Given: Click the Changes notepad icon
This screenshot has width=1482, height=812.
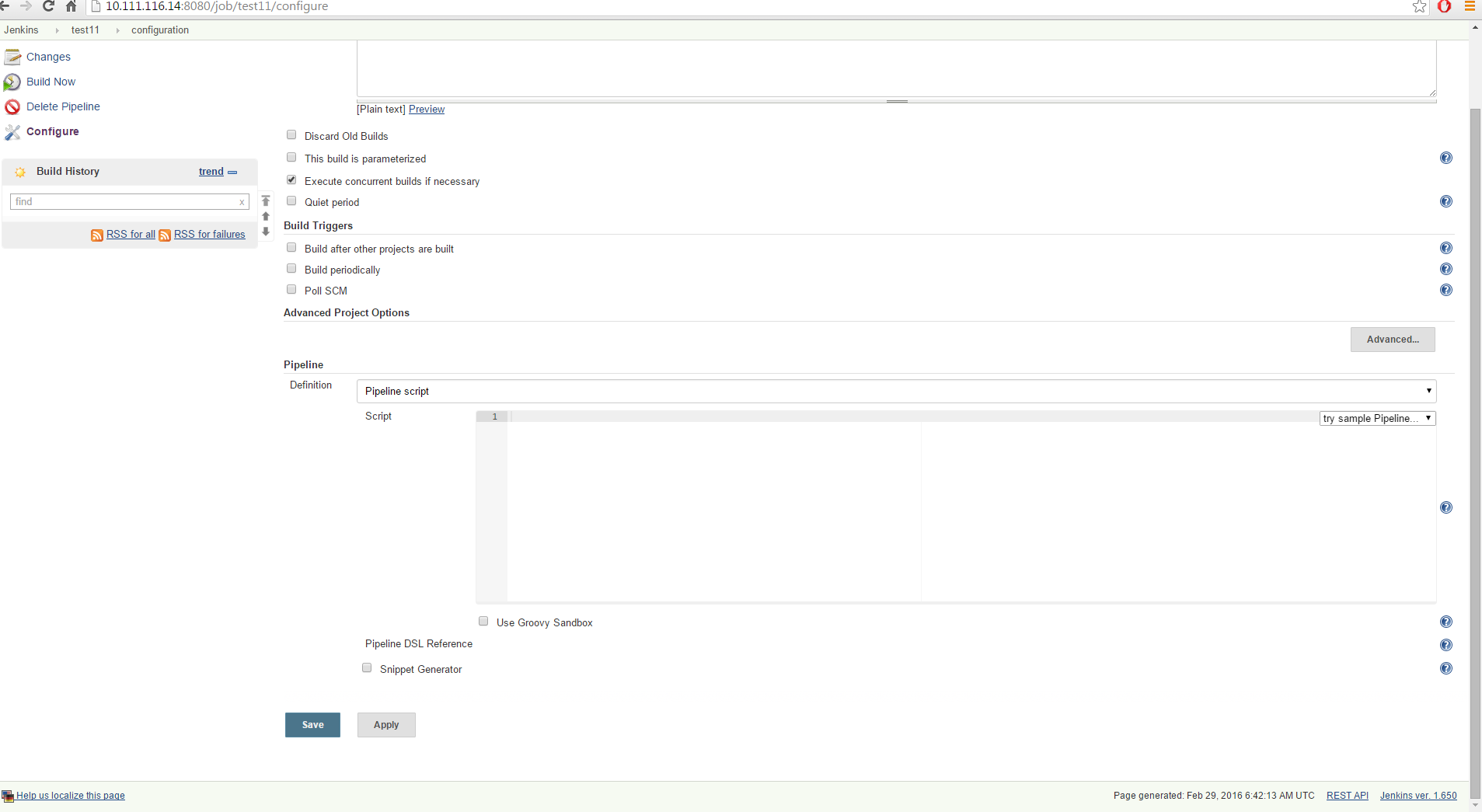Looking at the screenshot, I should (12, 58).
